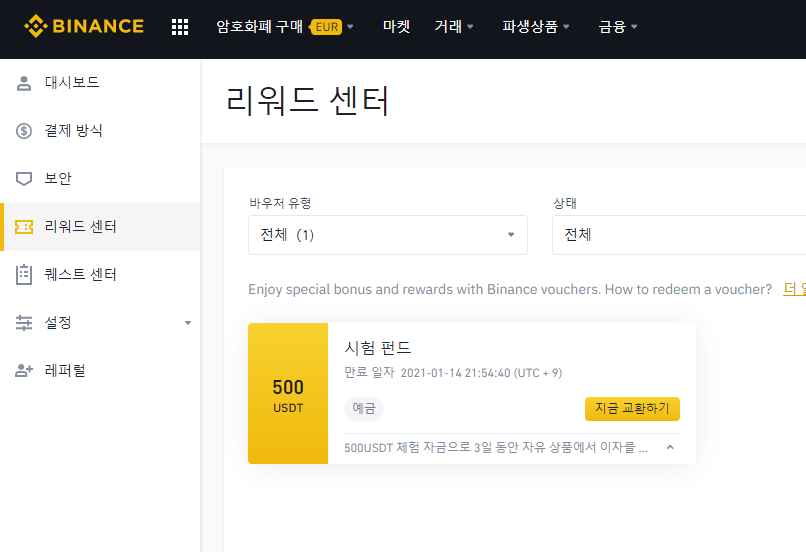This screenshot has width=806, height=552.
Task: Go to 마켓 in top navigation
Action: (396, 27)
